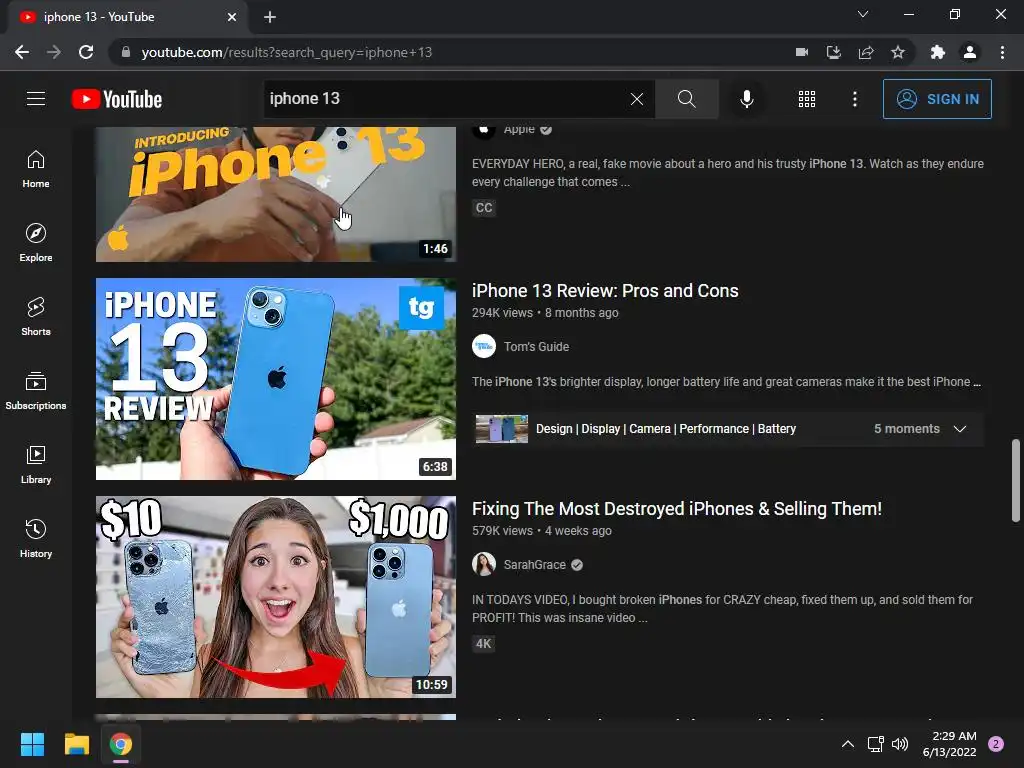Show hidden system tray icons

coord(848,744)
